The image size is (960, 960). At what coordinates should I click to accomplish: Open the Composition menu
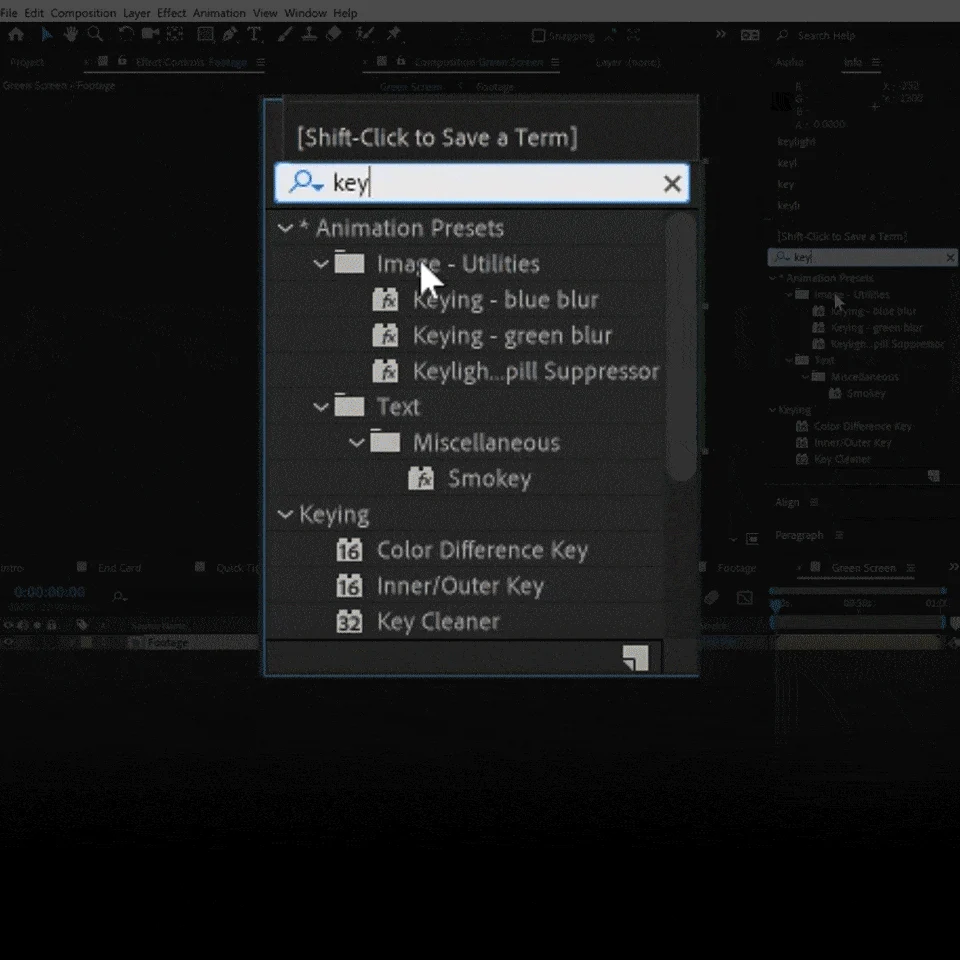point(83,13)
